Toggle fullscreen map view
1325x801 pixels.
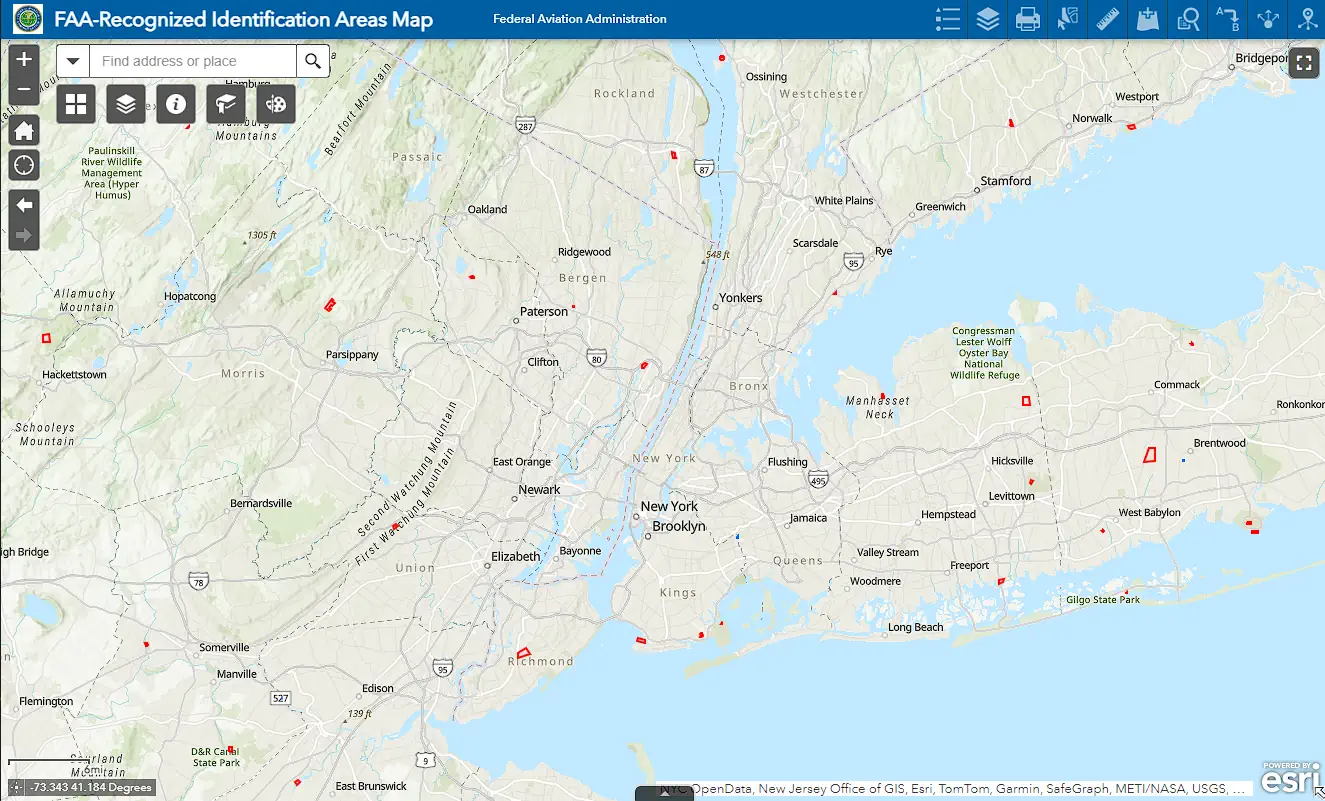pos(1304,62)
